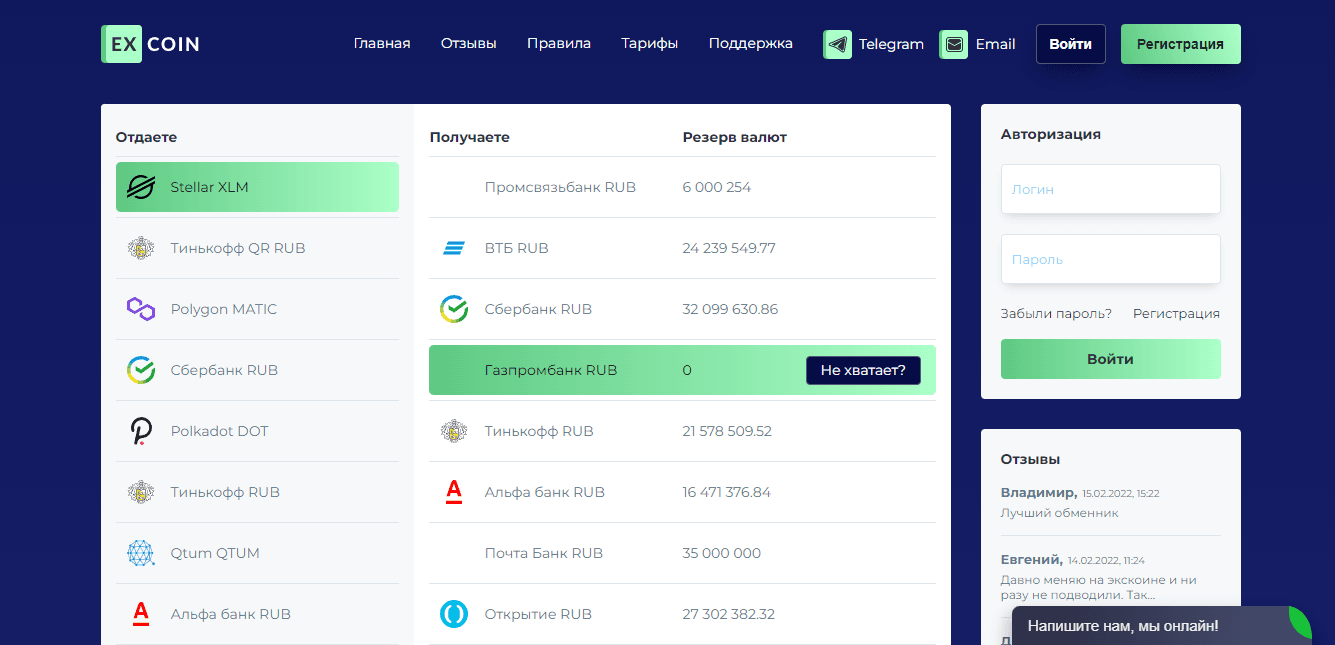Choose the Открытие RUB bank icon
Screen dimensions: 1335x645
[454, 614]
